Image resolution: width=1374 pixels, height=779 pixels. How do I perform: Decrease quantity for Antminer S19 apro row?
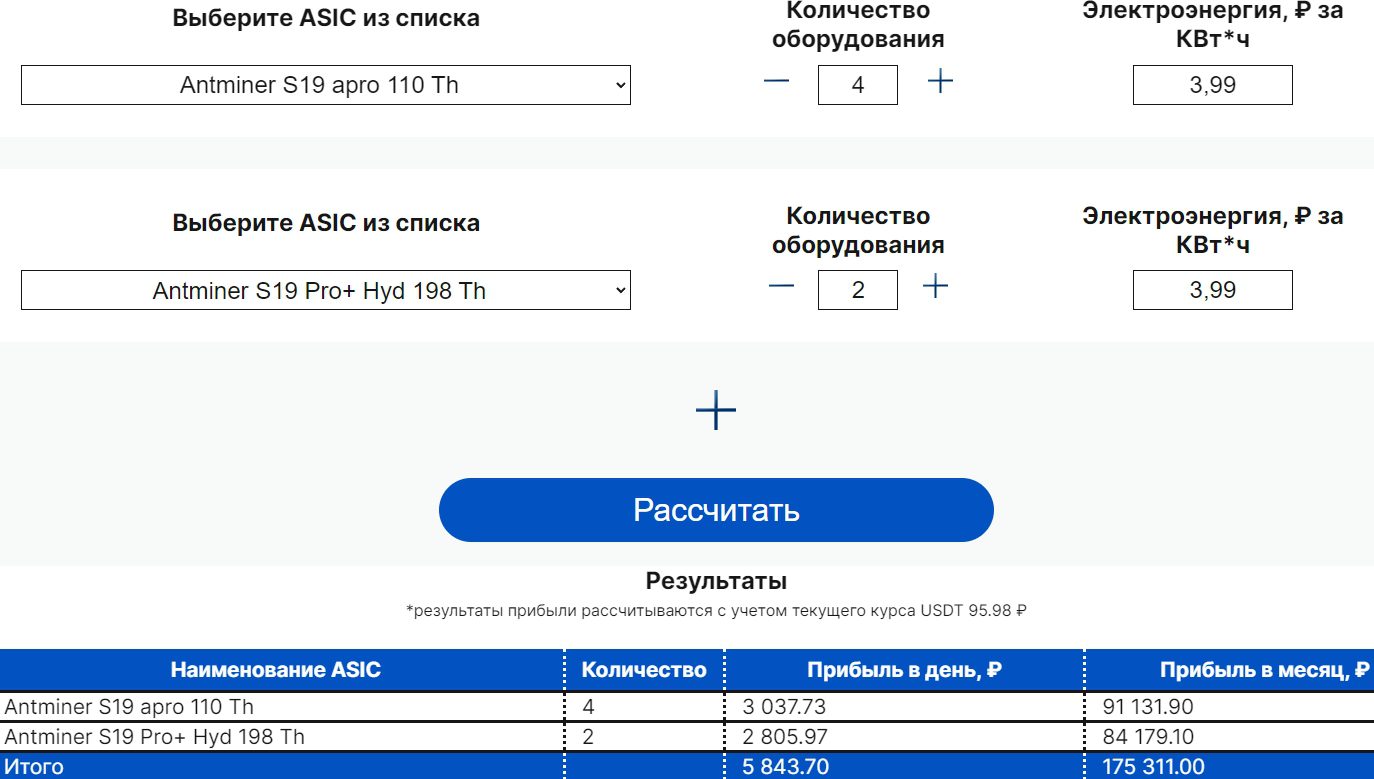[777, 81]
